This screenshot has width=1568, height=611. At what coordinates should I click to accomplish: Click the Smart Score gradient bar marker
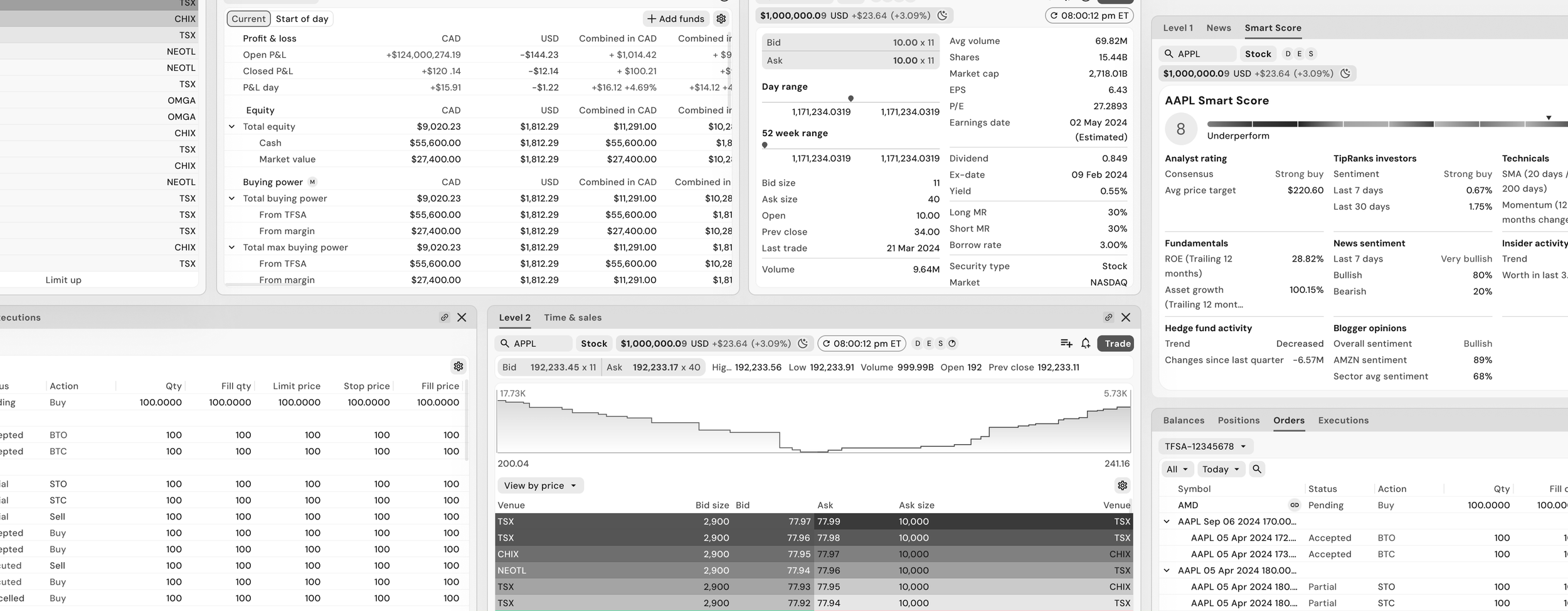[1549, 118]
